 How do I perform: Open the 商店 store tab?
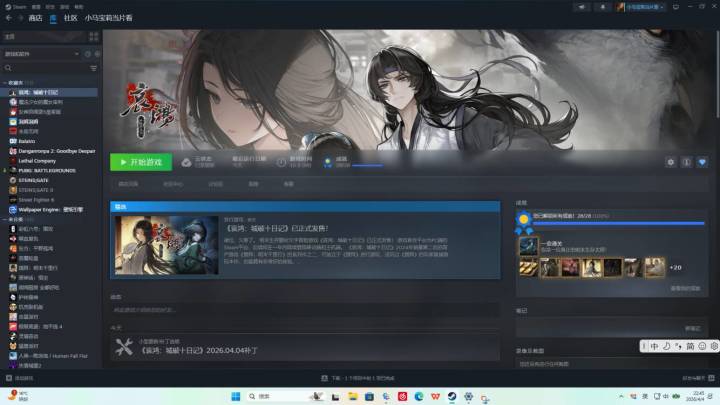tap(35, 18)
